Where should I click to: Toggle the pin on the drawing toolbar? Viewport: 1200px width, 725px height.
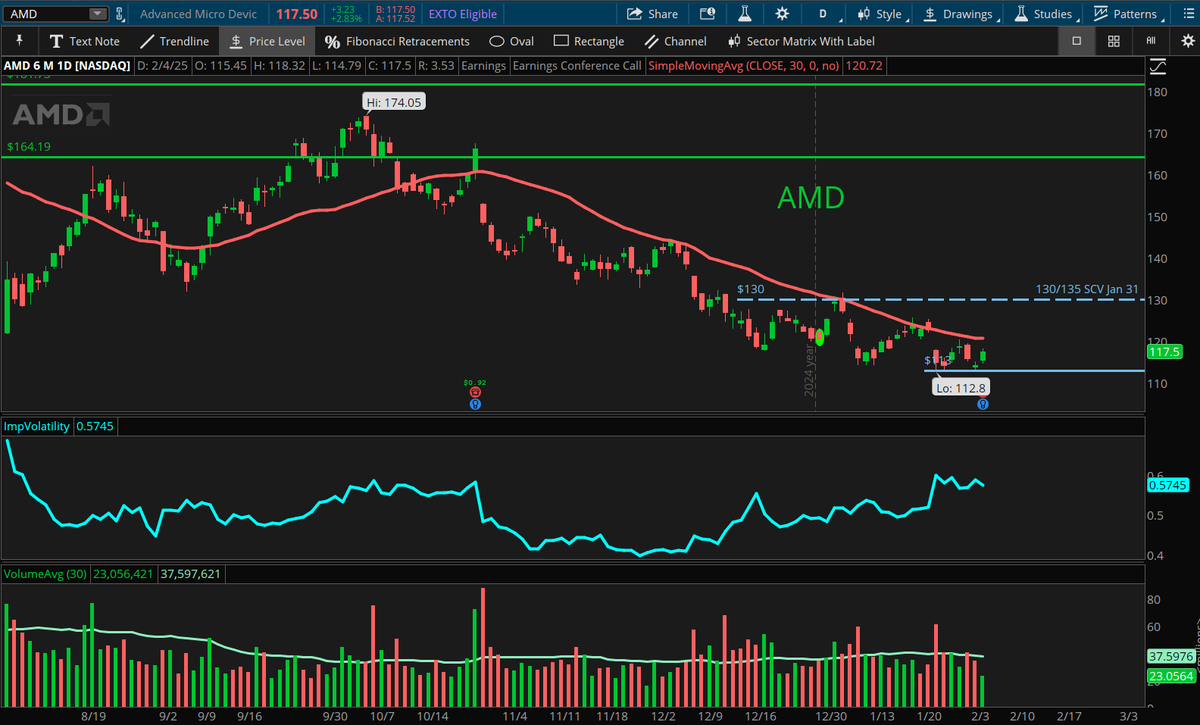pos(18,41)
